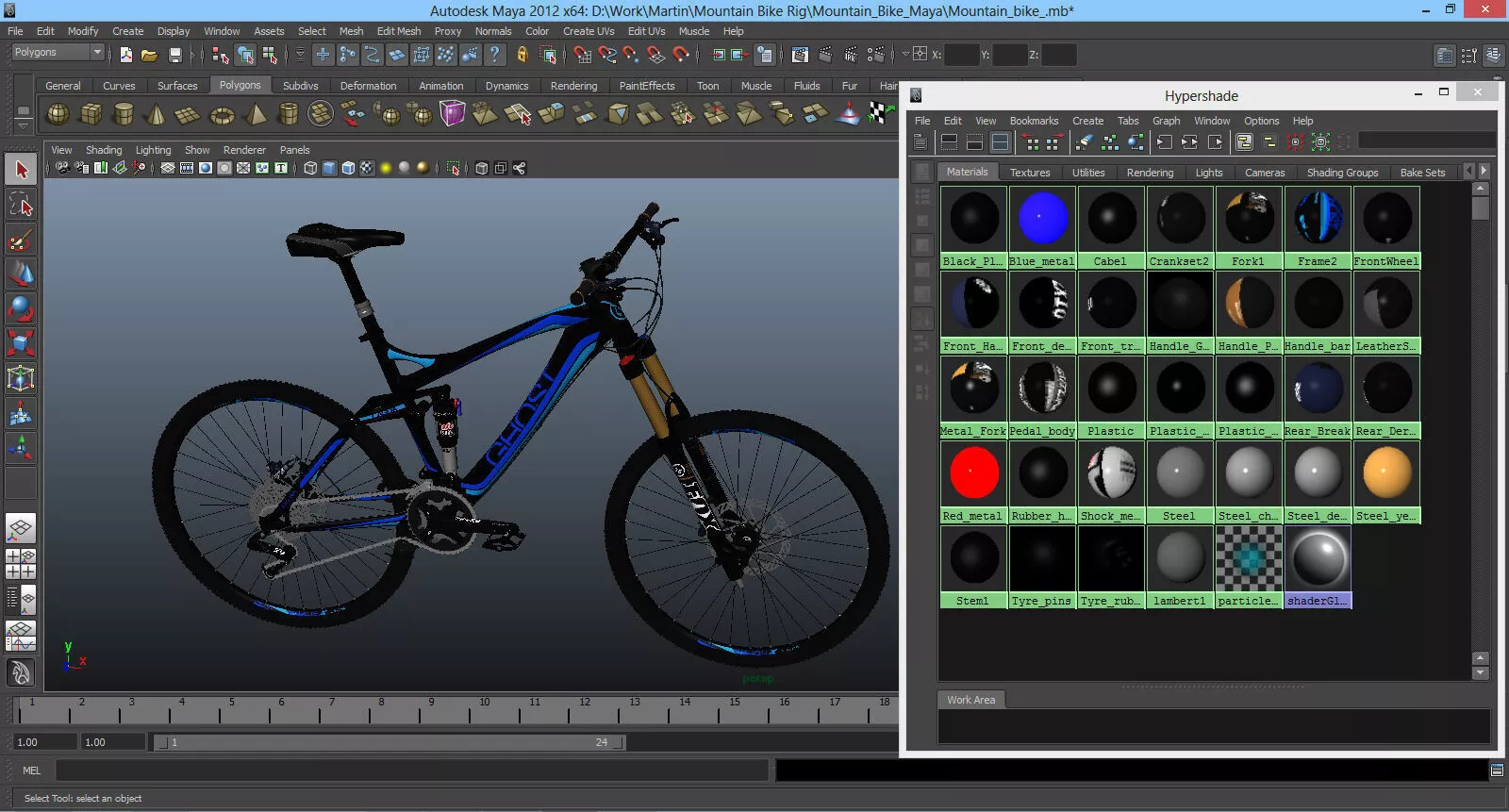The image size is (1509, 812).
Task: Create a polygon pyramid from shelf
Action: pos(256,114)
